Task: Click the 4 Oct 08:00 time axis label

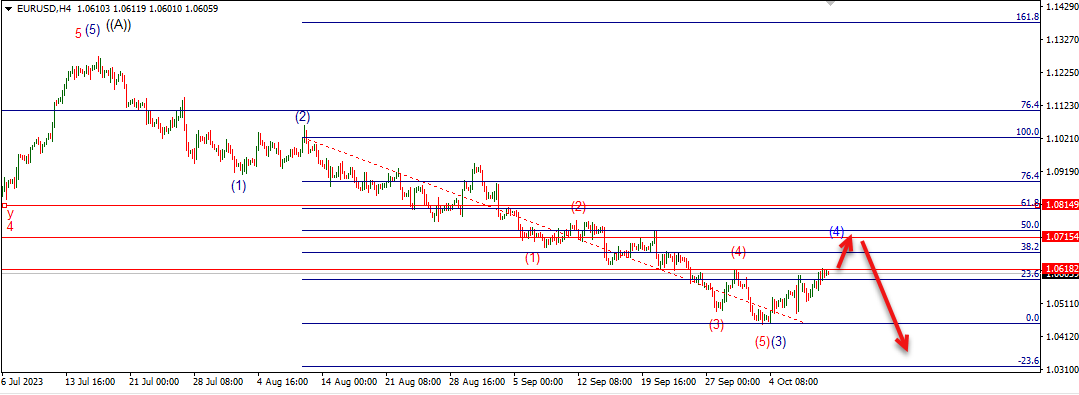Action: 793,381
